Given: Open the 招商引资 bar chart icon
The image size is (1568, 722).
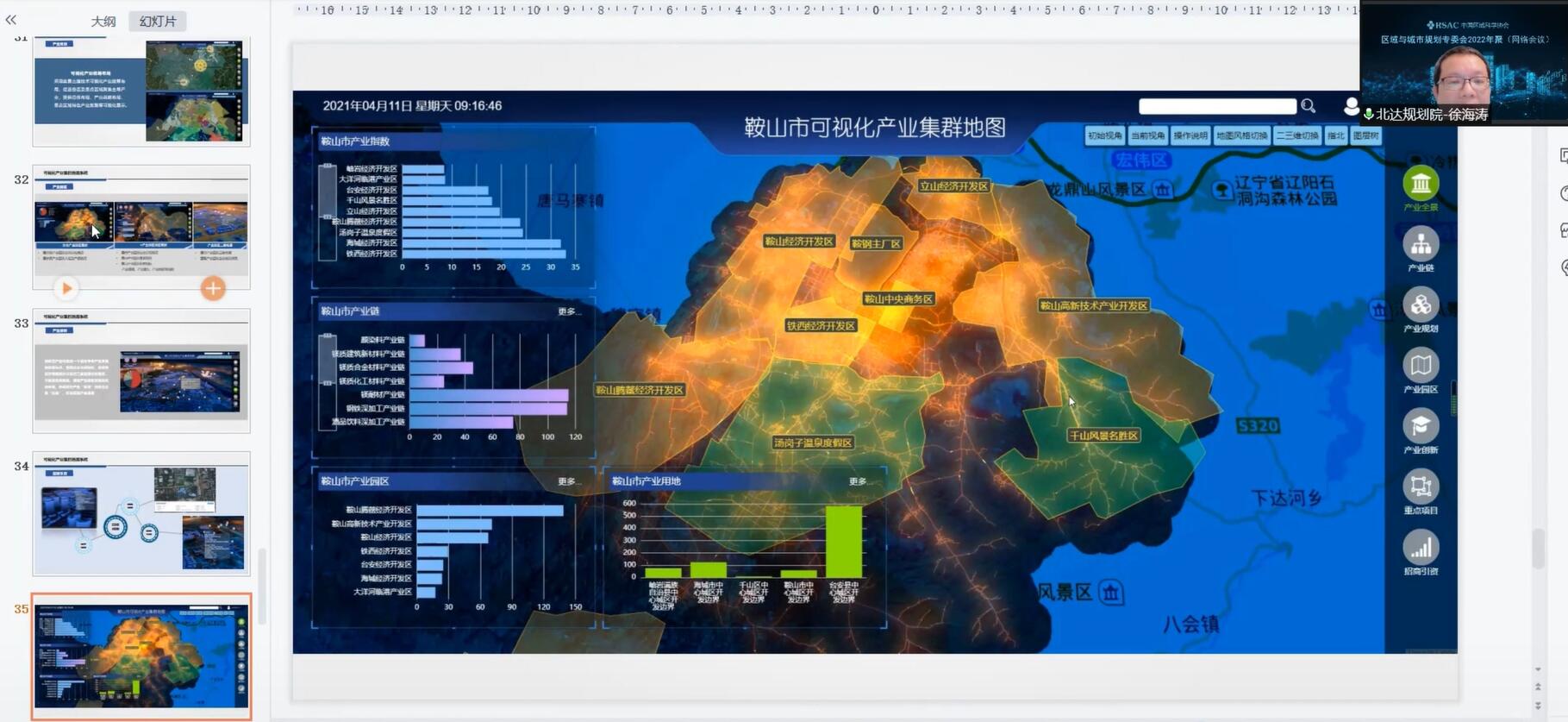Looking at the screenshot, I should (x=1421, y=548).
